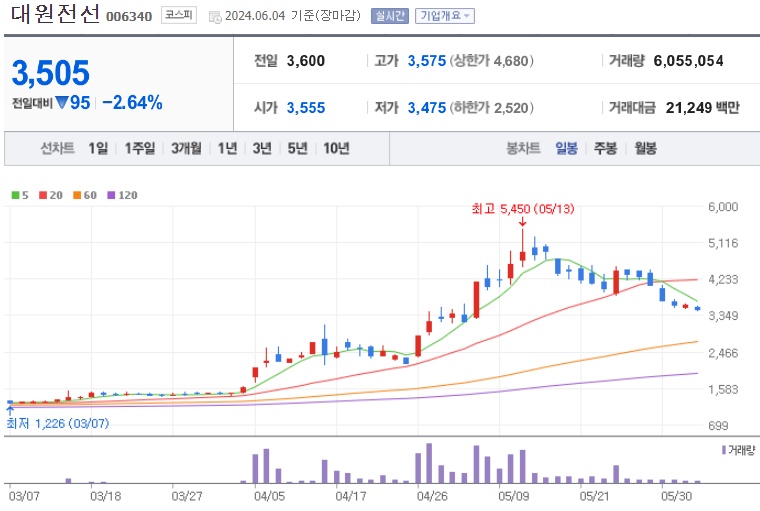Image resolution: width=760 pixels, height=511 pixels.
Task: Click the 최고 5,450 (05/13) high marker
Action: click(522, 209)
